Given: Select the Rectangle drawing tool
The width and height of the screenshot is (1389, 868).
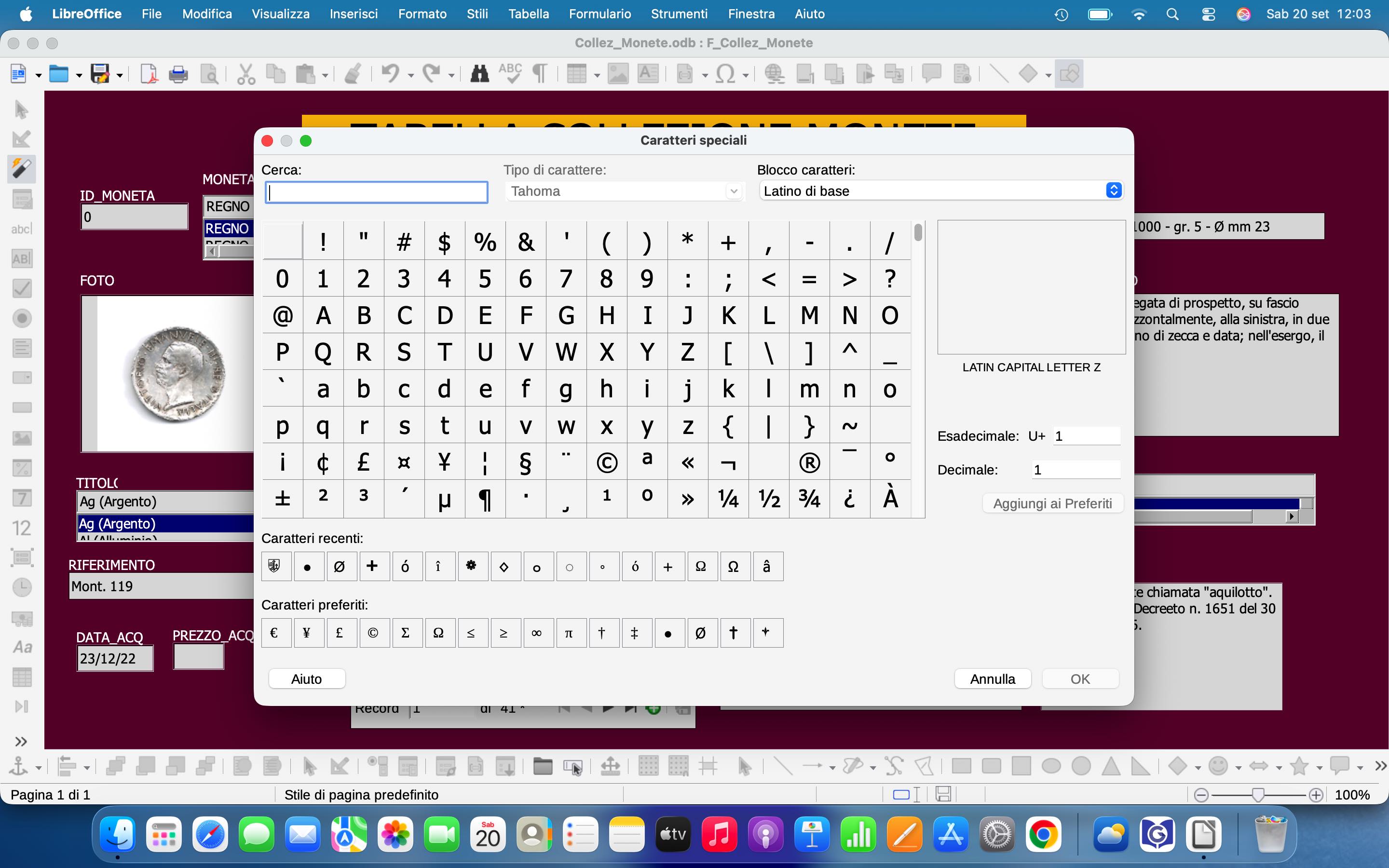Looking at the screenshot, I should 961,766.
